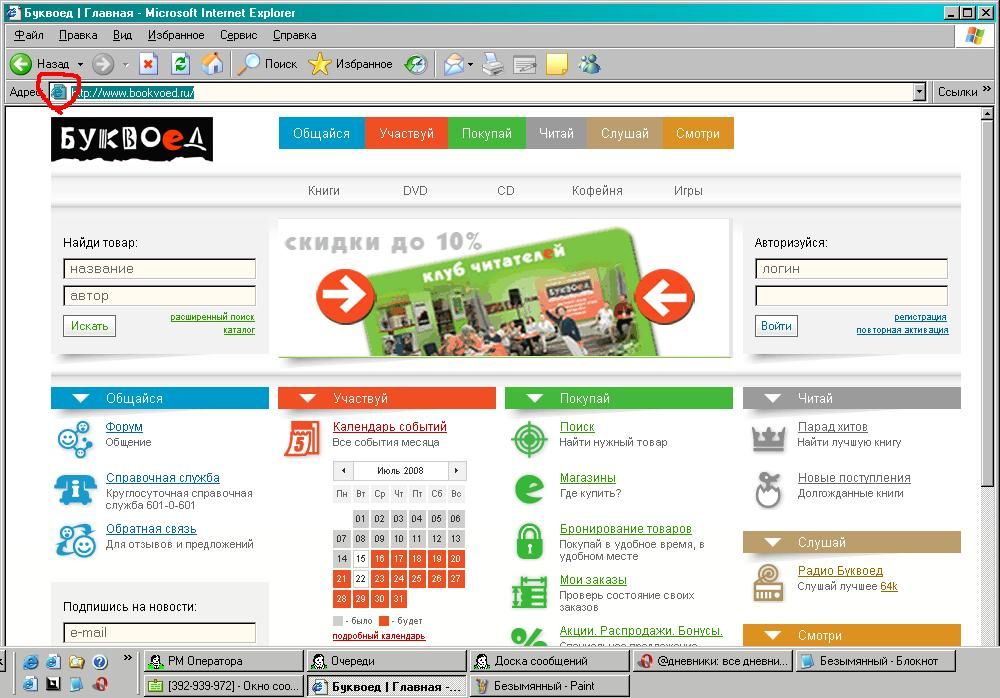Screen dimensions: 1000x698
Task: Click the Mail envelope toolbar icon
Action: [x=453, y=64]
